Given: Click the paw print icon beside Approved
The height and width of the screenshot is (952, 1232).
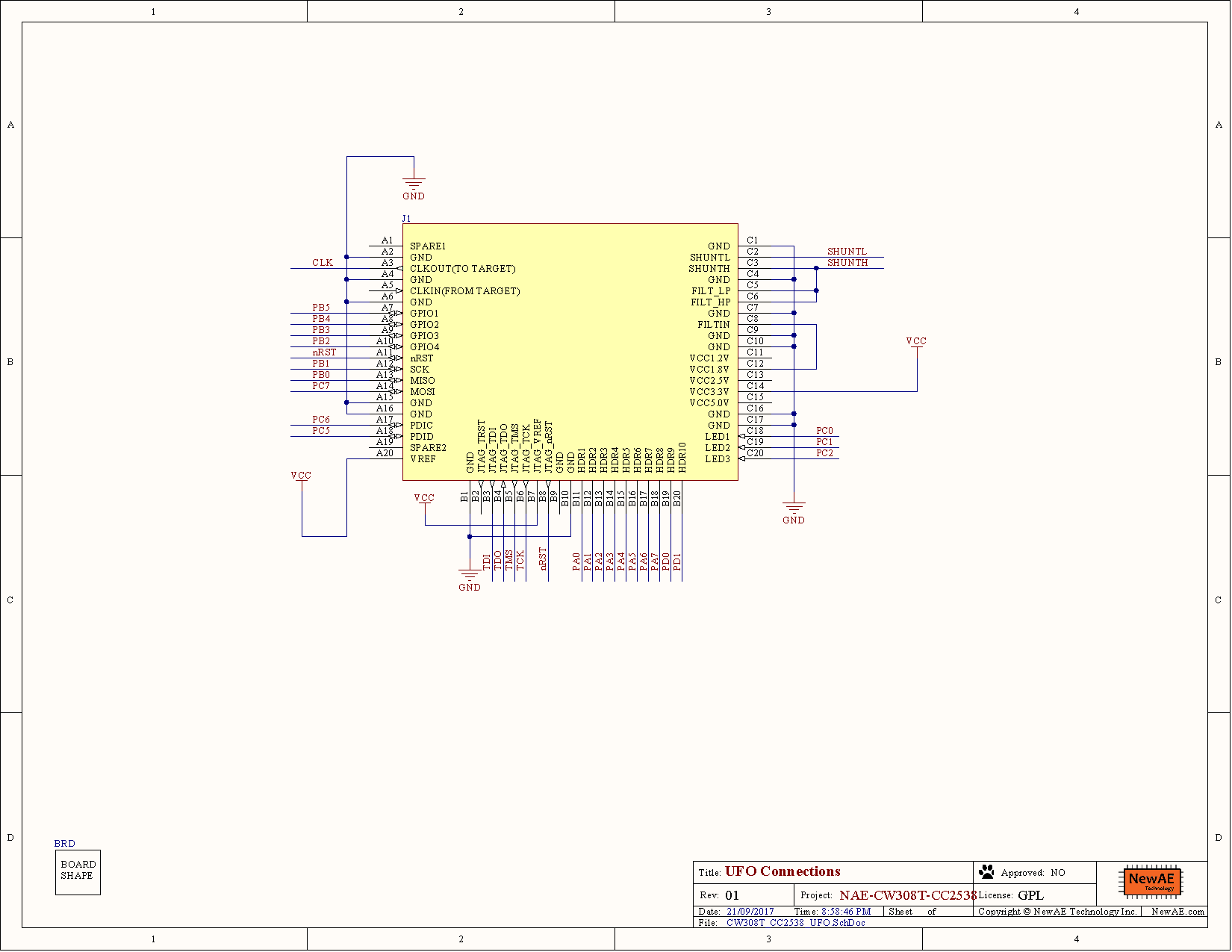Looking at the screenshot, I should coord(986,871).
